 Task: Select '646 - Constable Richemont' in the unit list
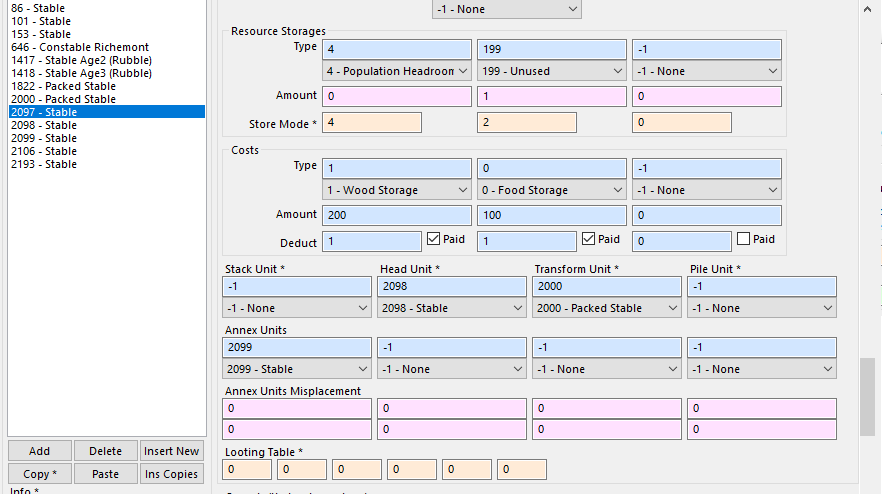point(80,47)
